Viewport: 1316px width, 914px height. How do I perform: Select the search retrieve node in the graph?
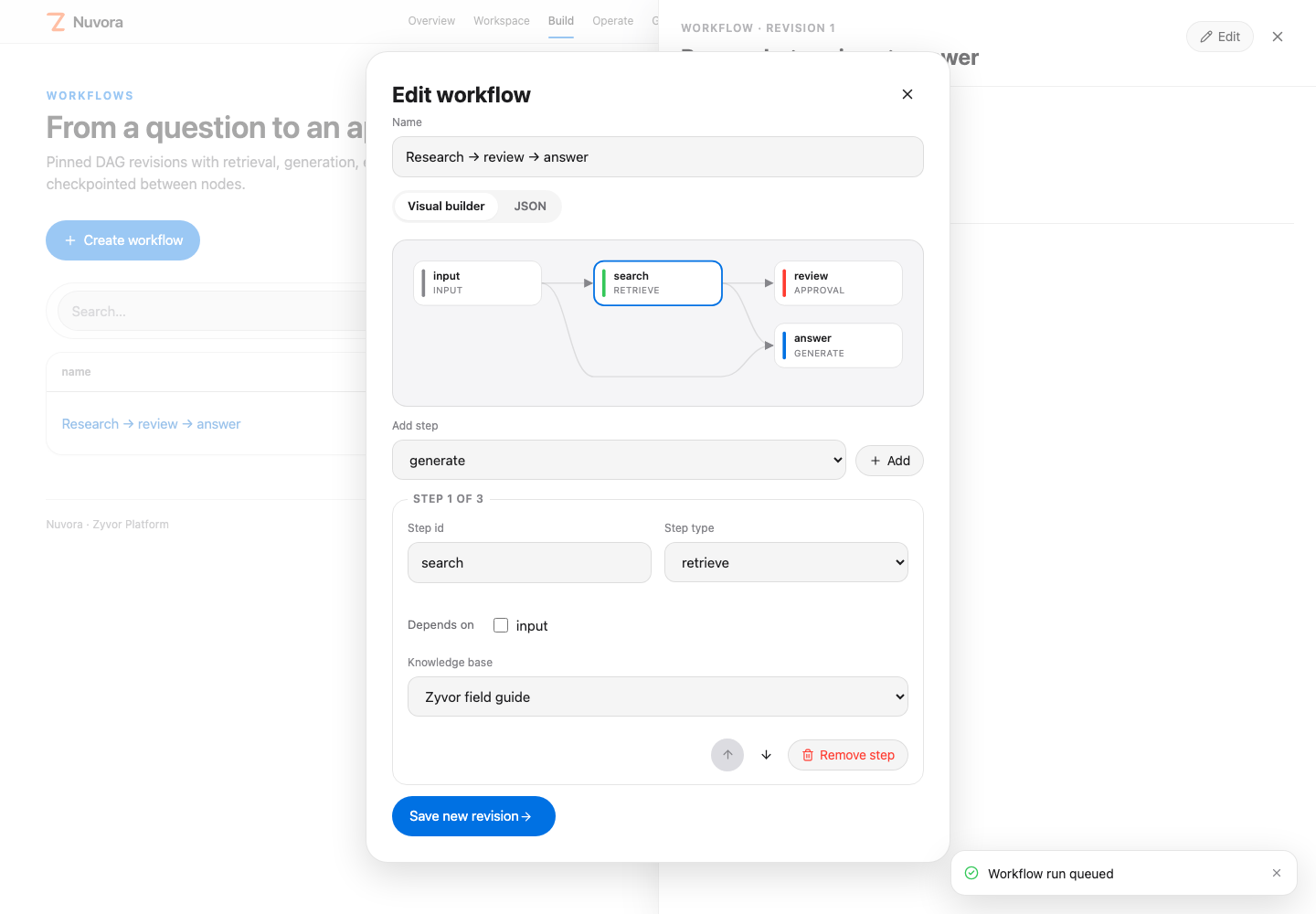pyautogui.click(x=658, y=283)
